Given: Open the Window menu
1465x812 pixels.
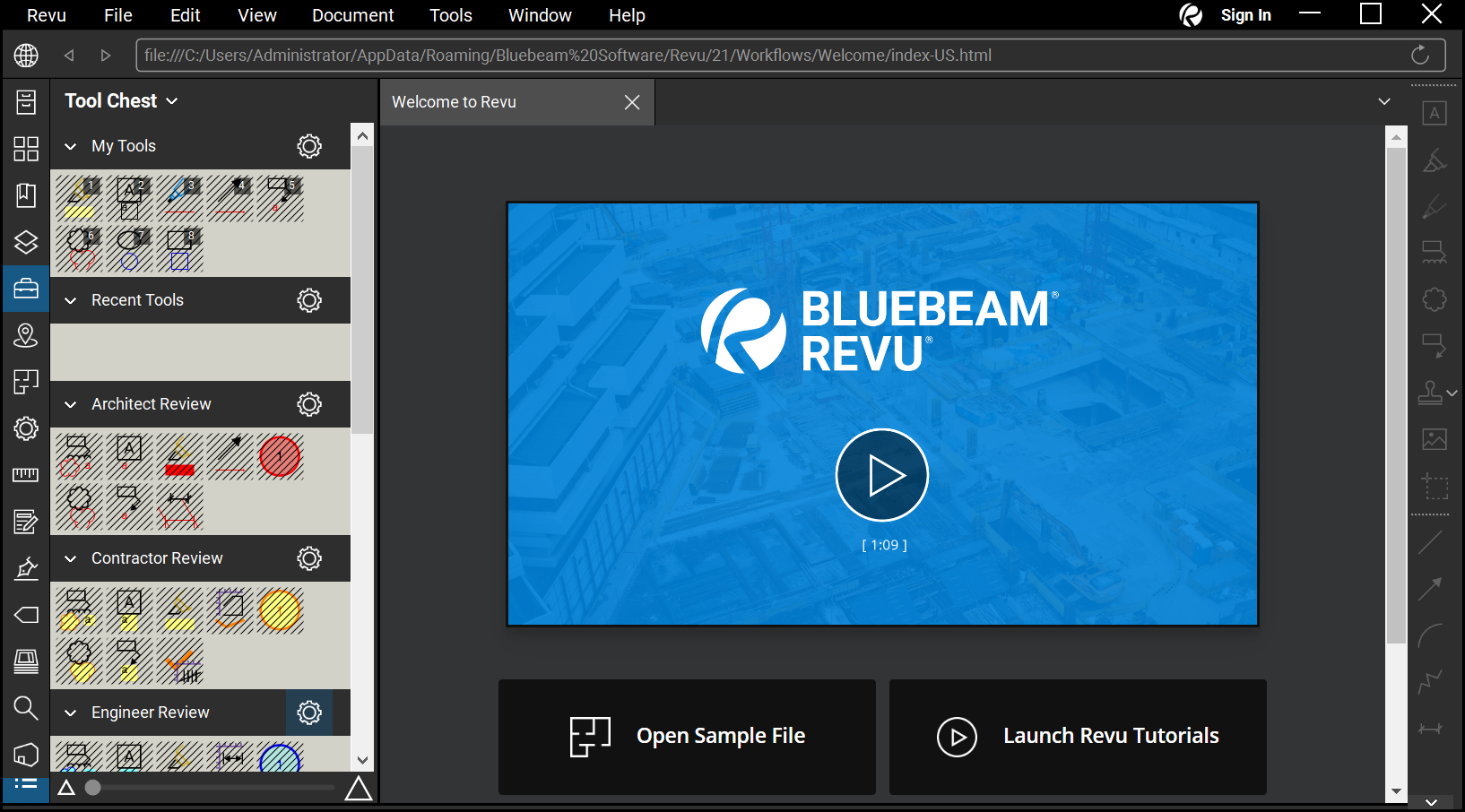Looking at the screenshot, I should pyautogui.click(x=540, y=15).
